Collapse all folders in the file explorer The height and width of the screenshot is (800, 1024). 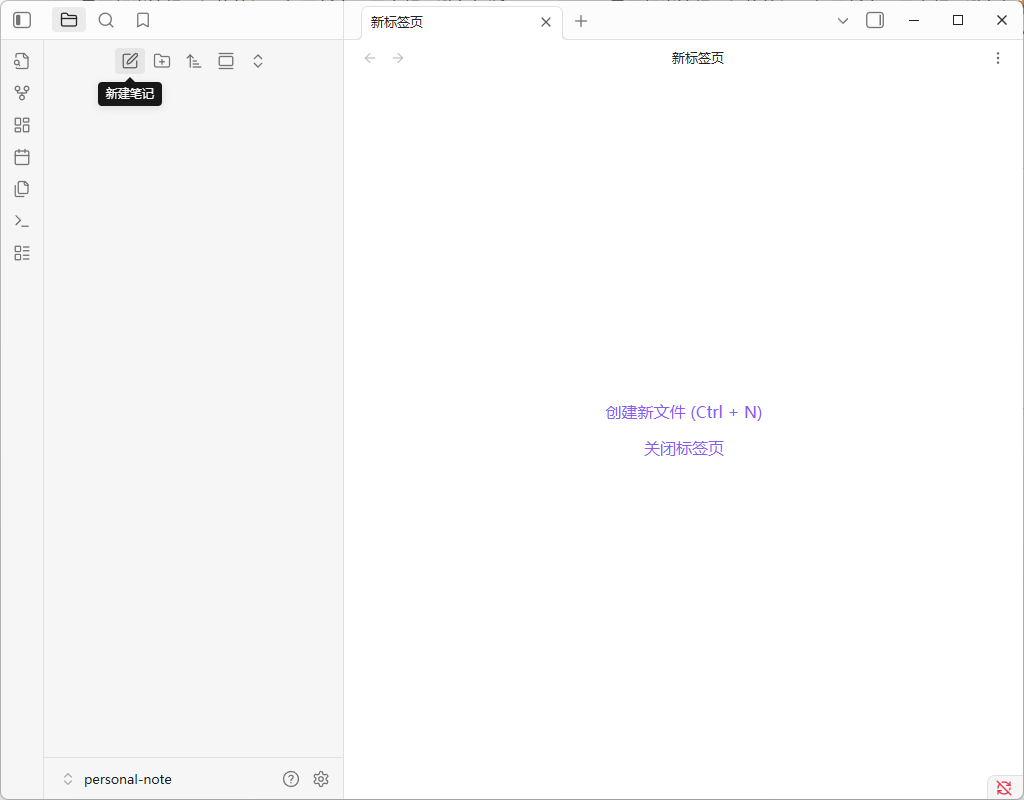(258, 61)
